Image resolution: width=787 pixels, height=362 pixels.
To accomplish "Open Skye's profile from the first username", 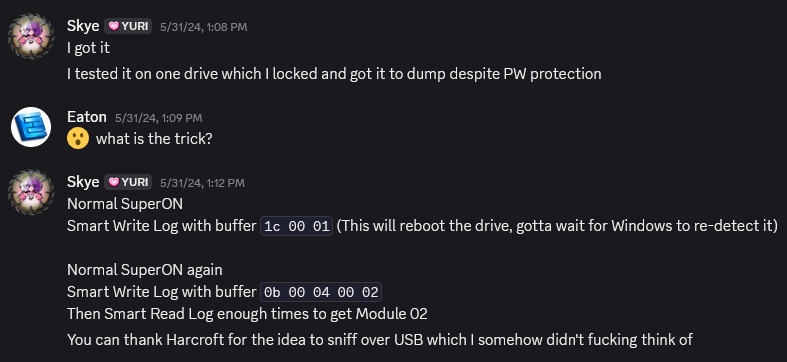I will click(83, 26).
